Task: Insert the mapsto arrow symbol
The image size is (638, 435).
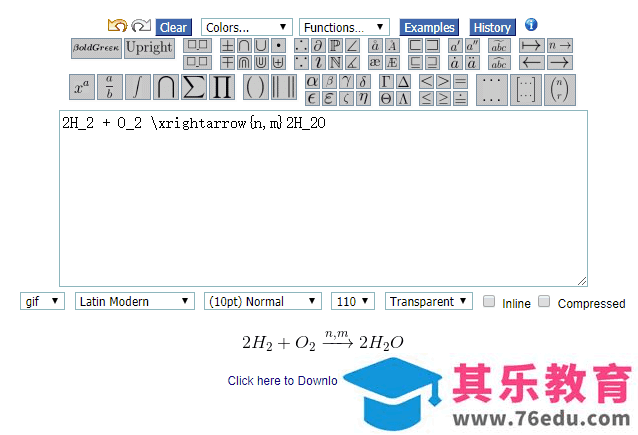Action: click(531, 46)
